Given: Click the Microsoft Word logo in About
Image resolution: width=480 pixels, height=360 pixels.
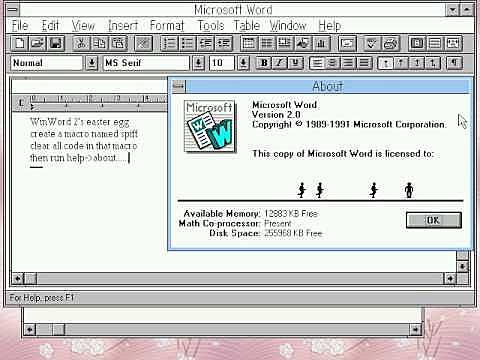Looking at the screenshot, I should [210, 126].
